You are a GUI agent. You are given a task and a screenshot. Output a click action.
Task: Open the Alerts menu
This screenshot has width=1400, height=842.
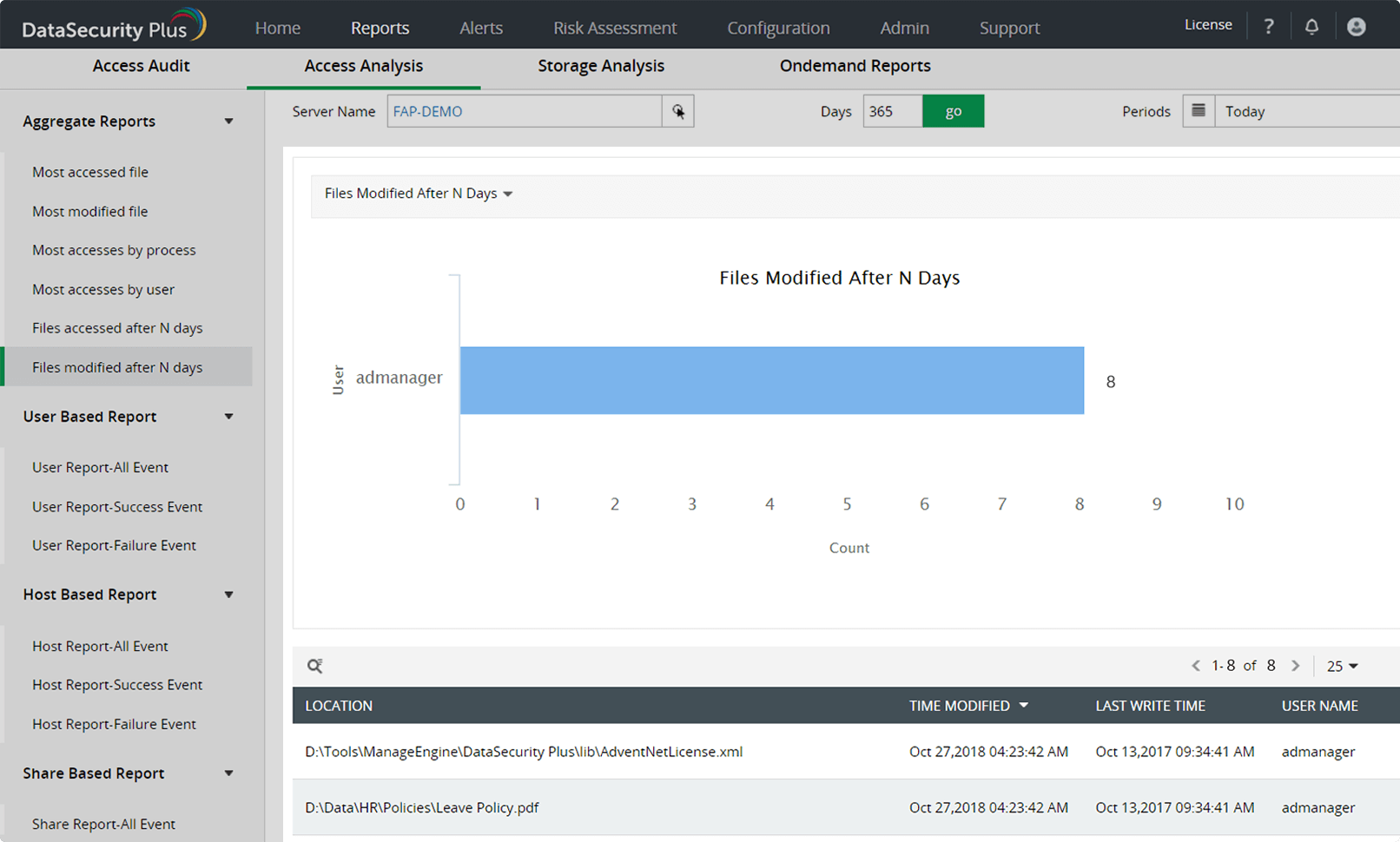[x=481, y=28]
